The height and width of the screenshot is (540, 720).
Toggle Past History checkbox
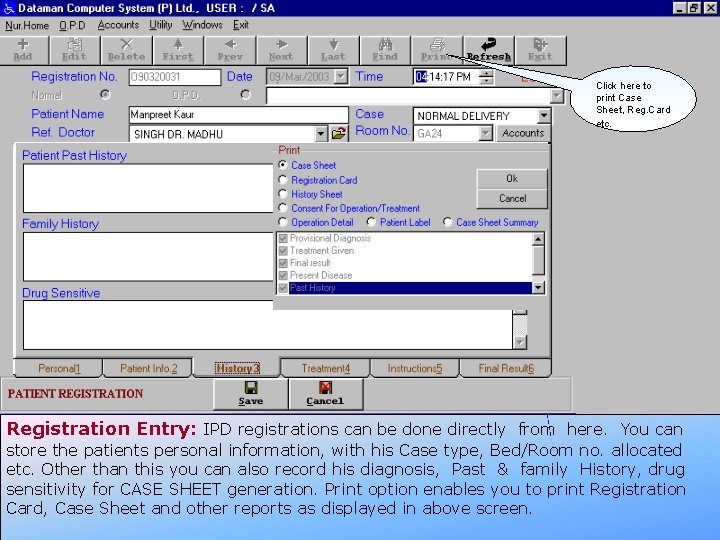[283, 288]
